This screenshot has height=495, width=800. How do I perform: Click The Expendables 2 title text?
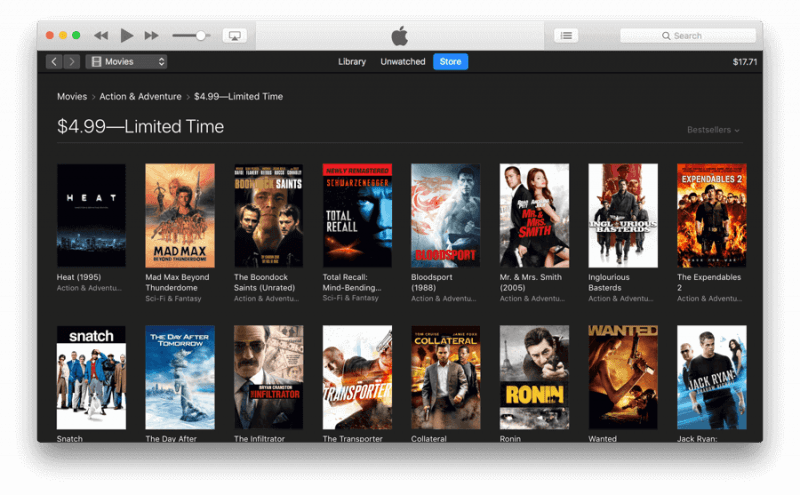pyautogui.click(x=709, y=282)
